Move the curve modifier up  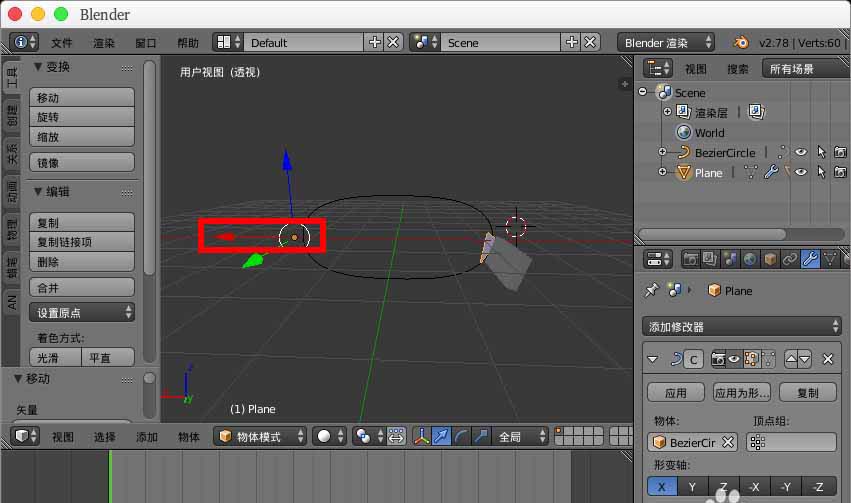(791, 359)
